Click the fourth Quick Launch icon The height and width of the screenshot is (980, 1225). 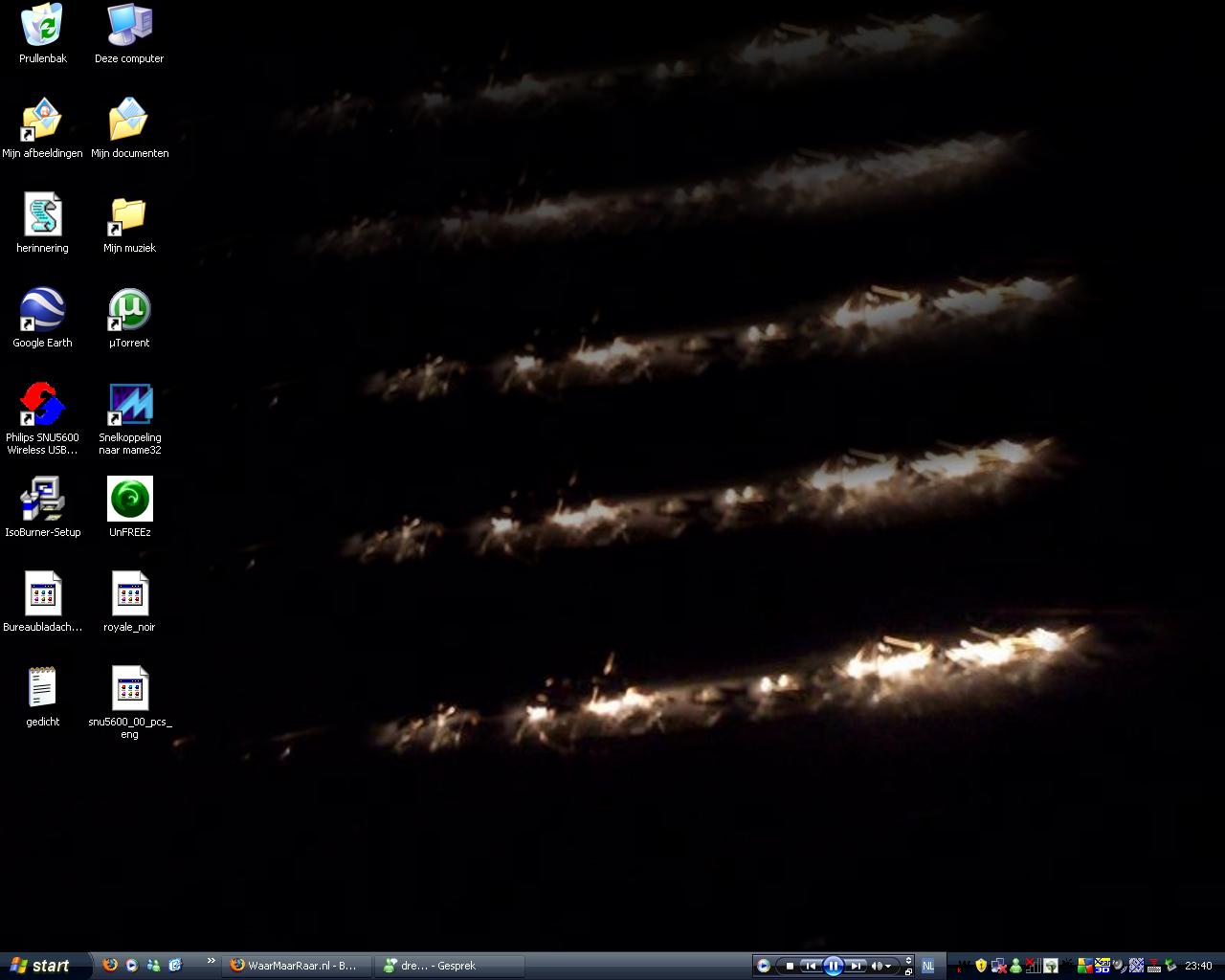tap(175, 966)
